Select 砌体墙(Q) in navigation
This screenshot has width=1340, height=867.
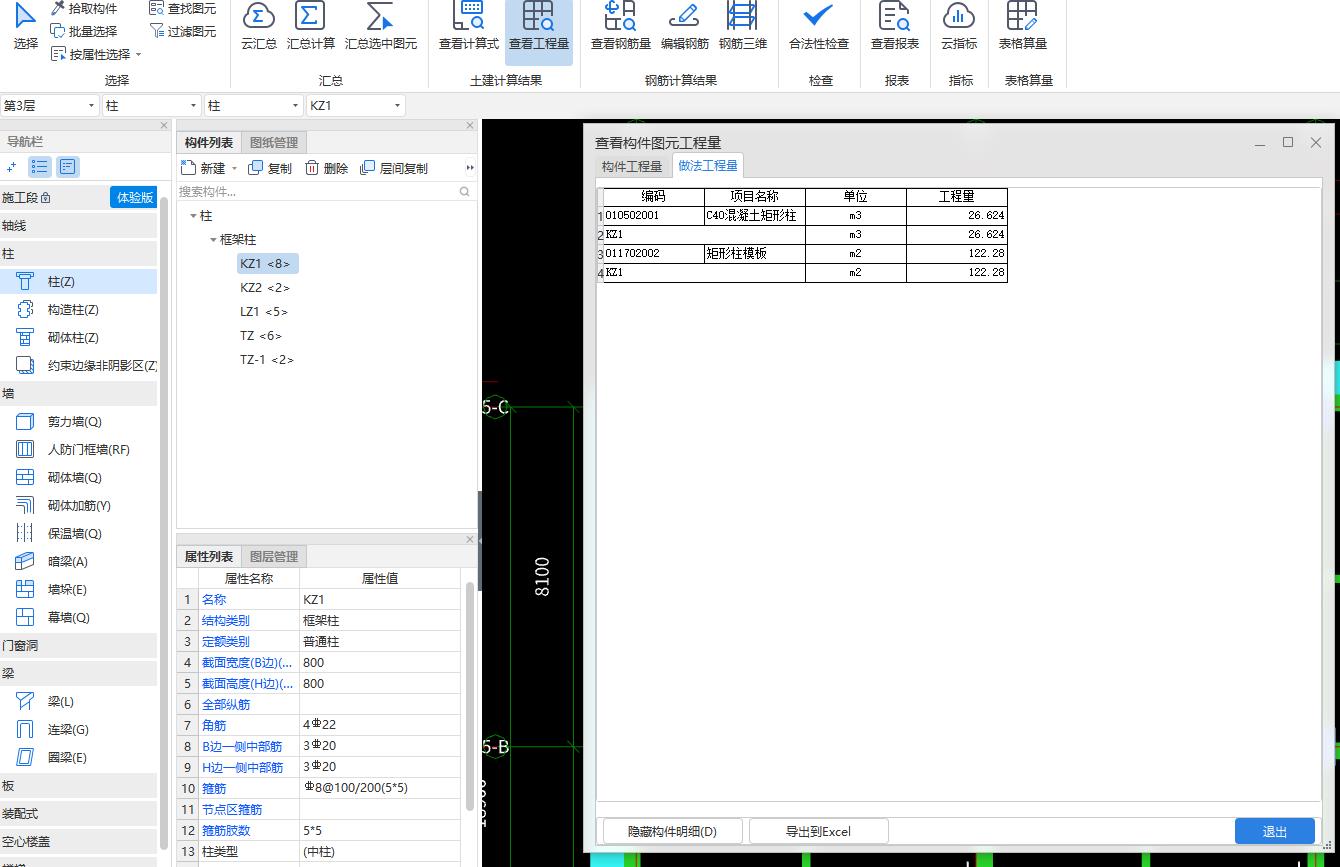click(x=78, y=478)
